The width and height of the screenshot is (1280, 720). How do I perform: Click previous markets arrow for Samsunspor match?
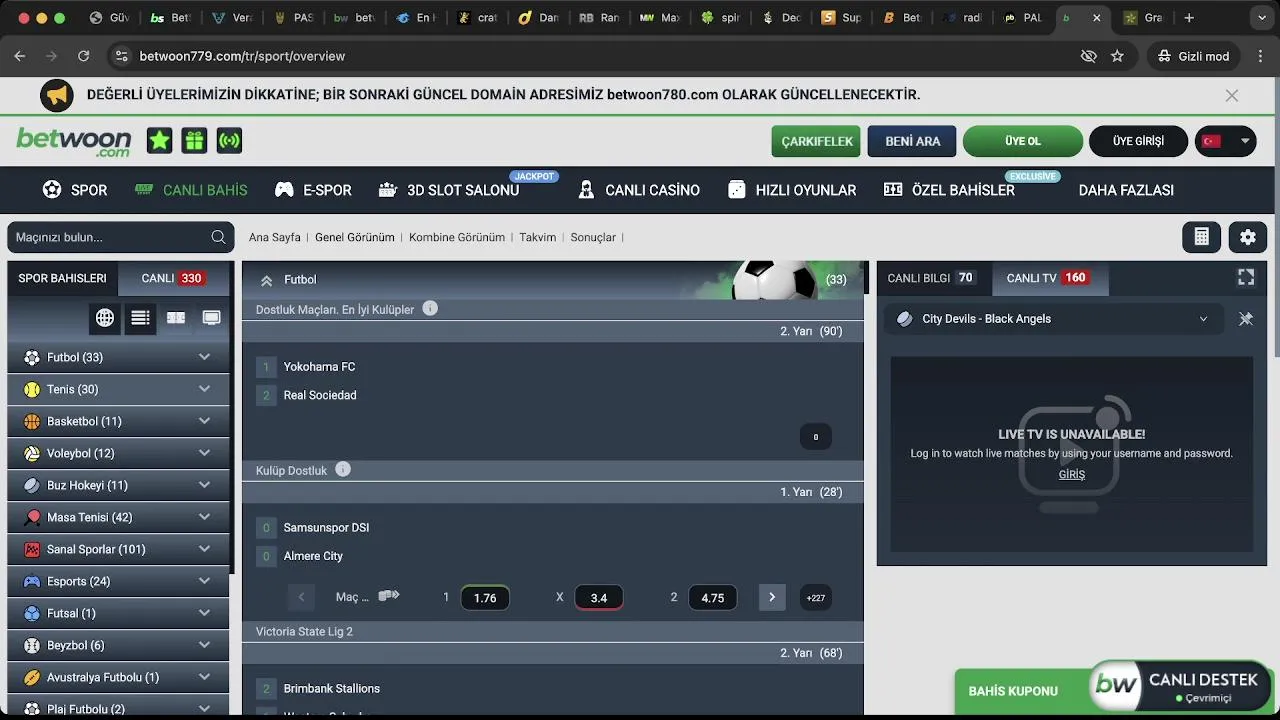point(301,598)
